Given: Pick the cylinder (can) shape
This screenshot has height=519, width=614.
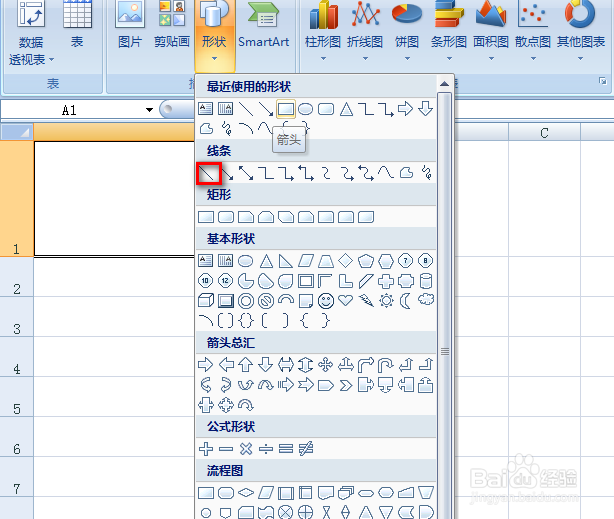Looking at the screenshot, I should (426, 281).
